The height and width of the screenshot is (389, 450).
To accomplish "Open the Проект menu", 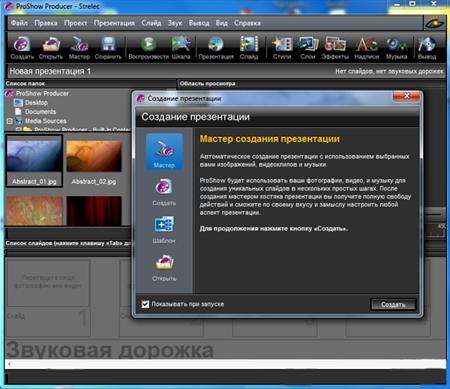I will 76,23.
